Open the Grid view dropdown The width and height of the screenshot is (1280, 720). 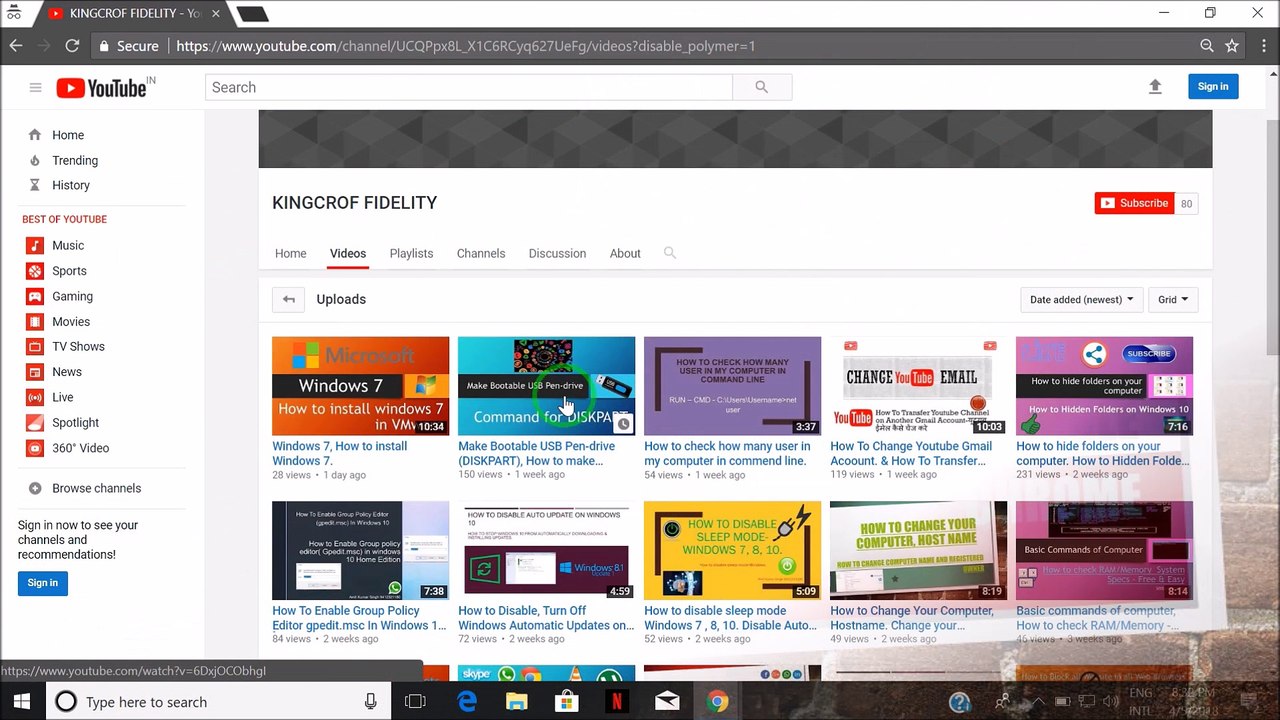point(1173,299)
